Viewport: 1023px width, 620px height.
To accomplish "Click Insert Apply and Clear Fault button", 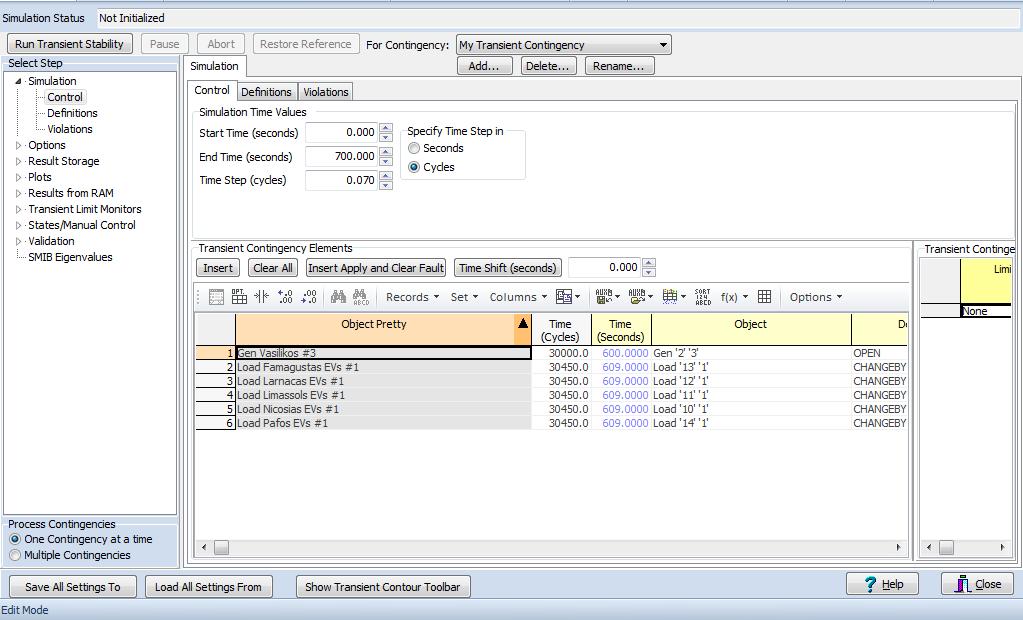I will pyautogui.click(x=376, y=268).
